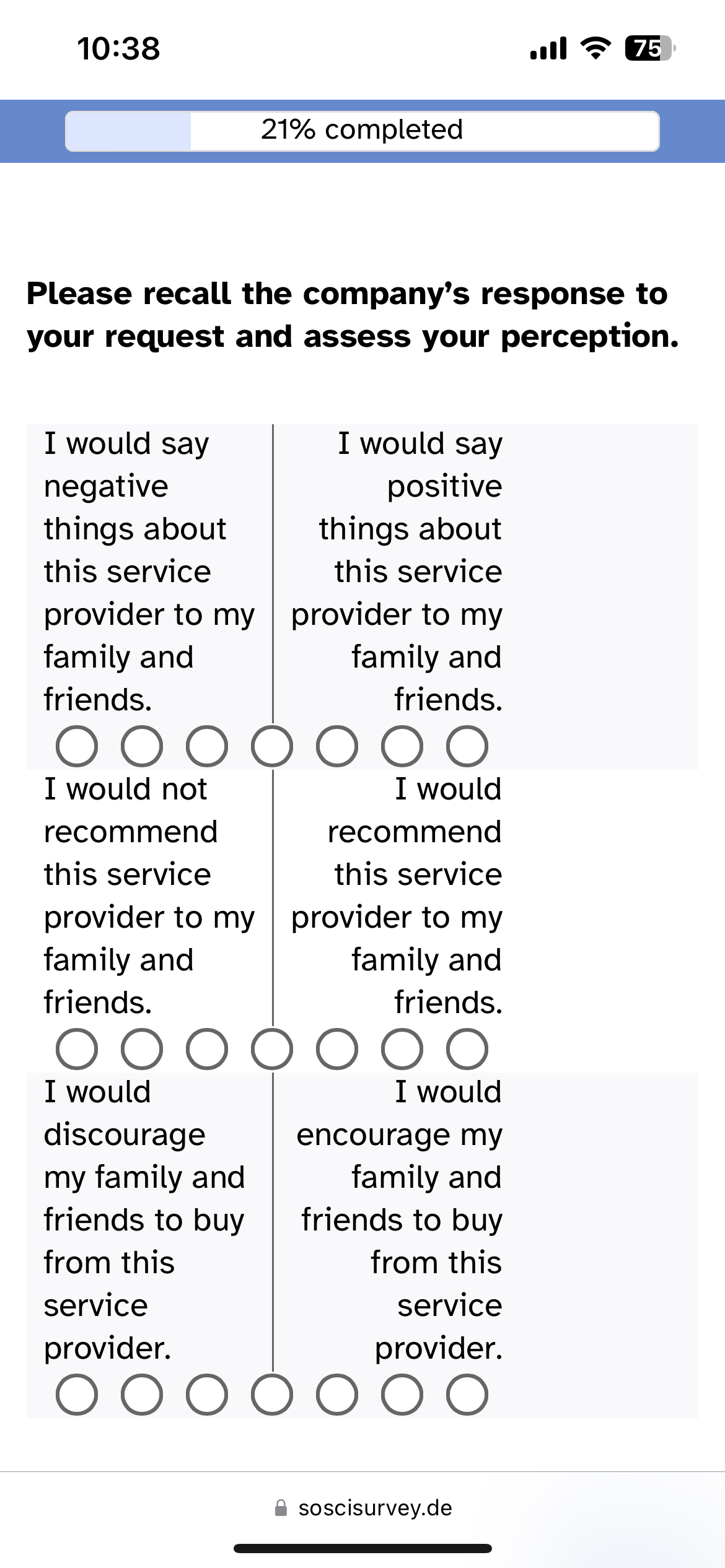Image resolution: width=725 pixels, height=1568 pixels.
Task: Tap the cellular signal strength icon
Action: pos(548,48)
